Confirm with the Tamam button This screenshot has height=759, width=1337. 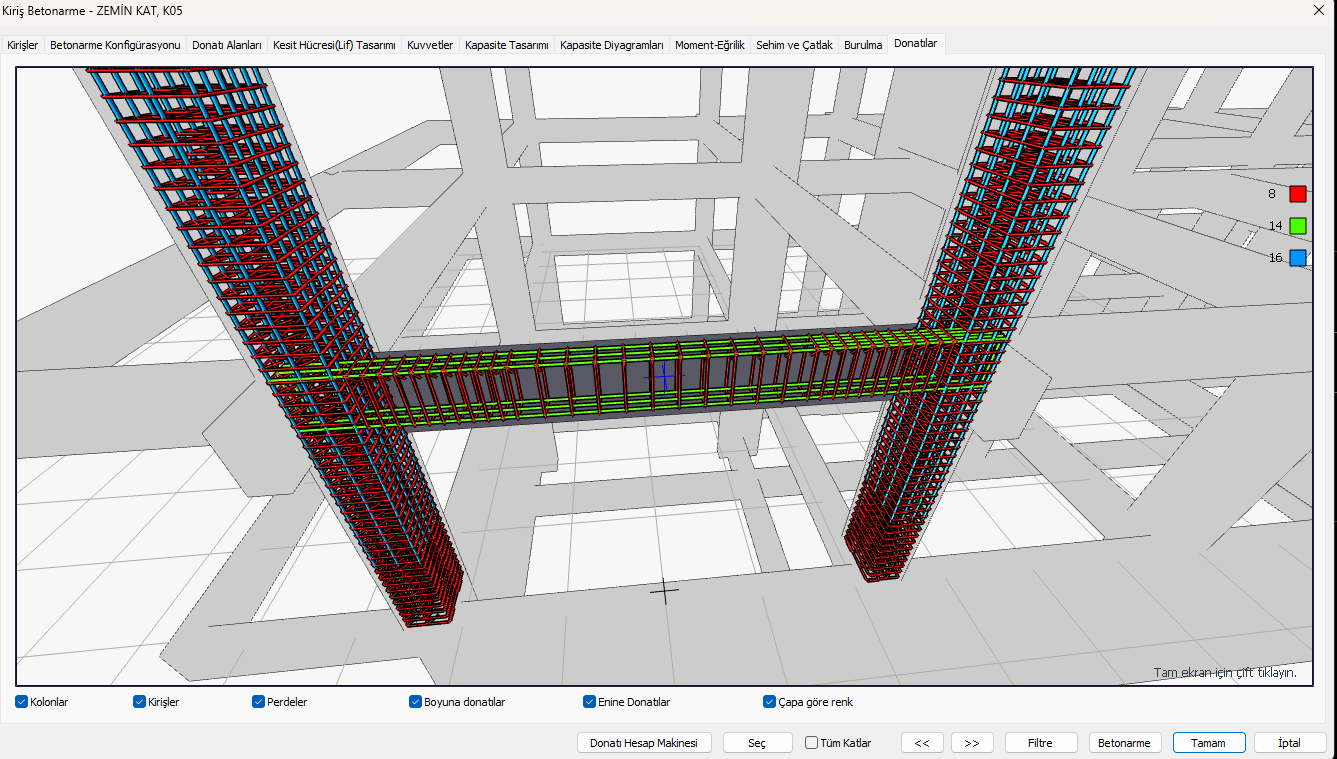pyautogui.click(x=1209, y=743)
